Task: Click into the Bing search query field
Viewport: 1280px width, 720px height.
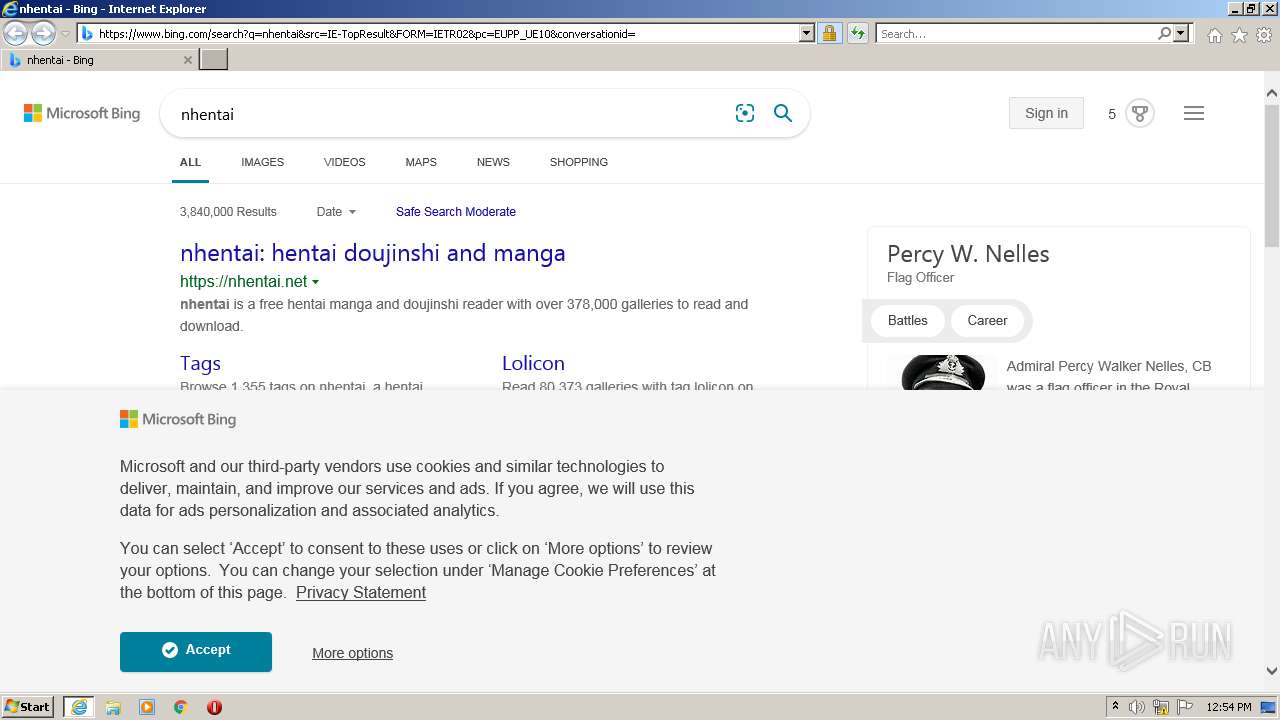Action: [x=450, y=114]
